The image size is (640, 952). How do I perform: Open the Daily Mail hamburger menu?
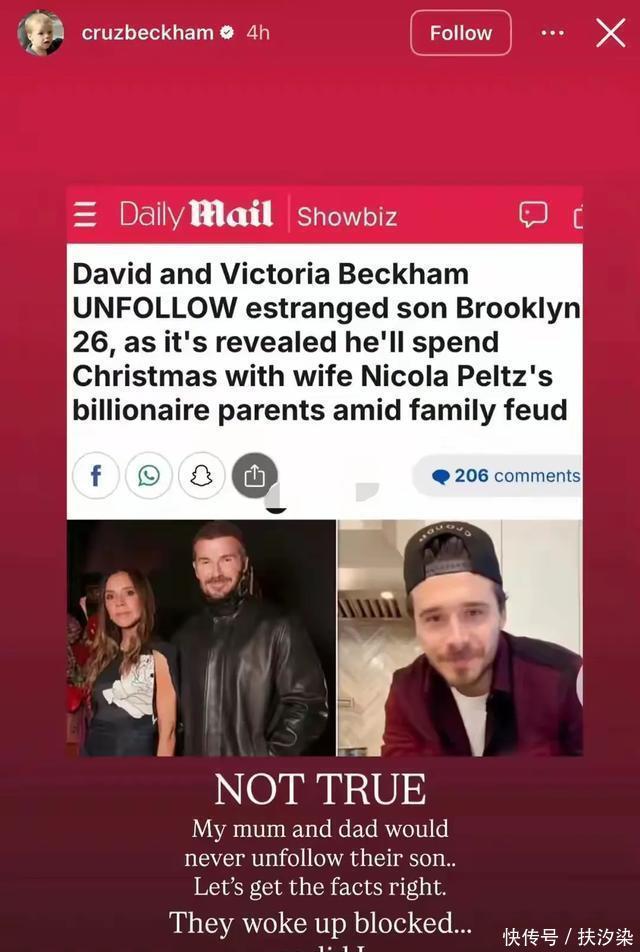pyautogui.click(x=85, y=215)
